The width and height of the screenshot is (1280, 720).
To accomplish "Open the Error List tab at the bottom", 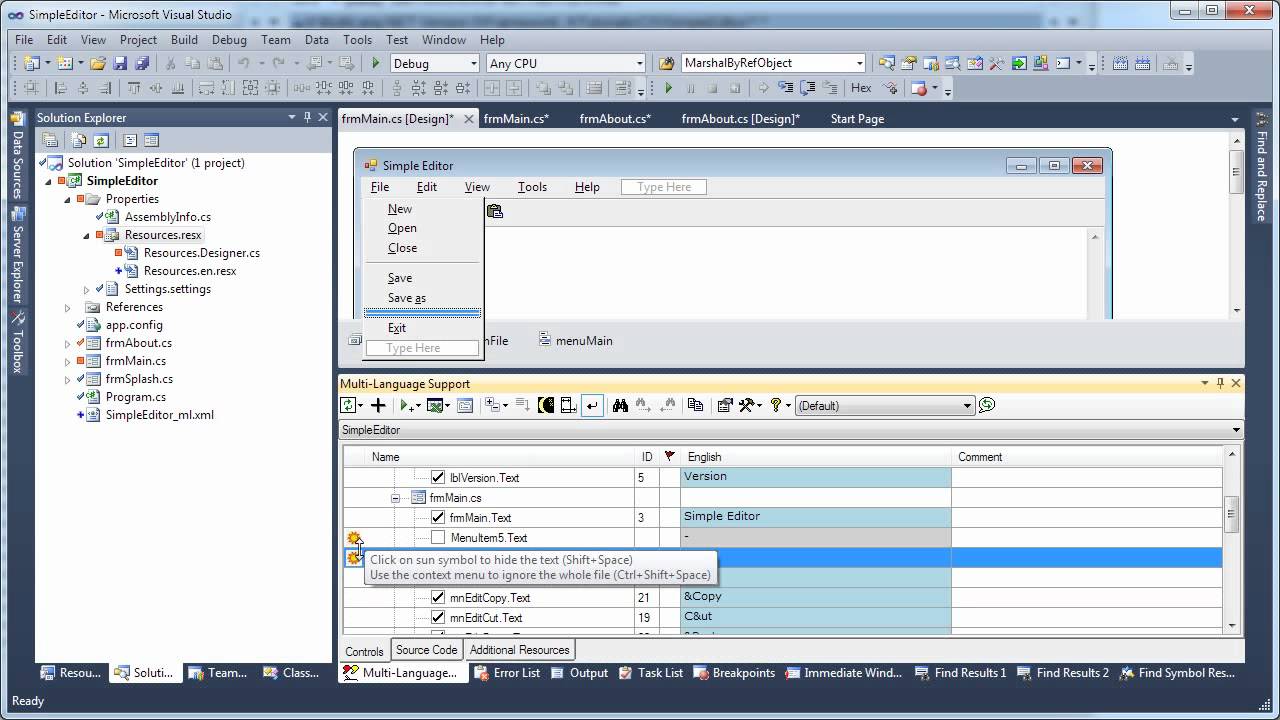I will [x=507, y=673].
